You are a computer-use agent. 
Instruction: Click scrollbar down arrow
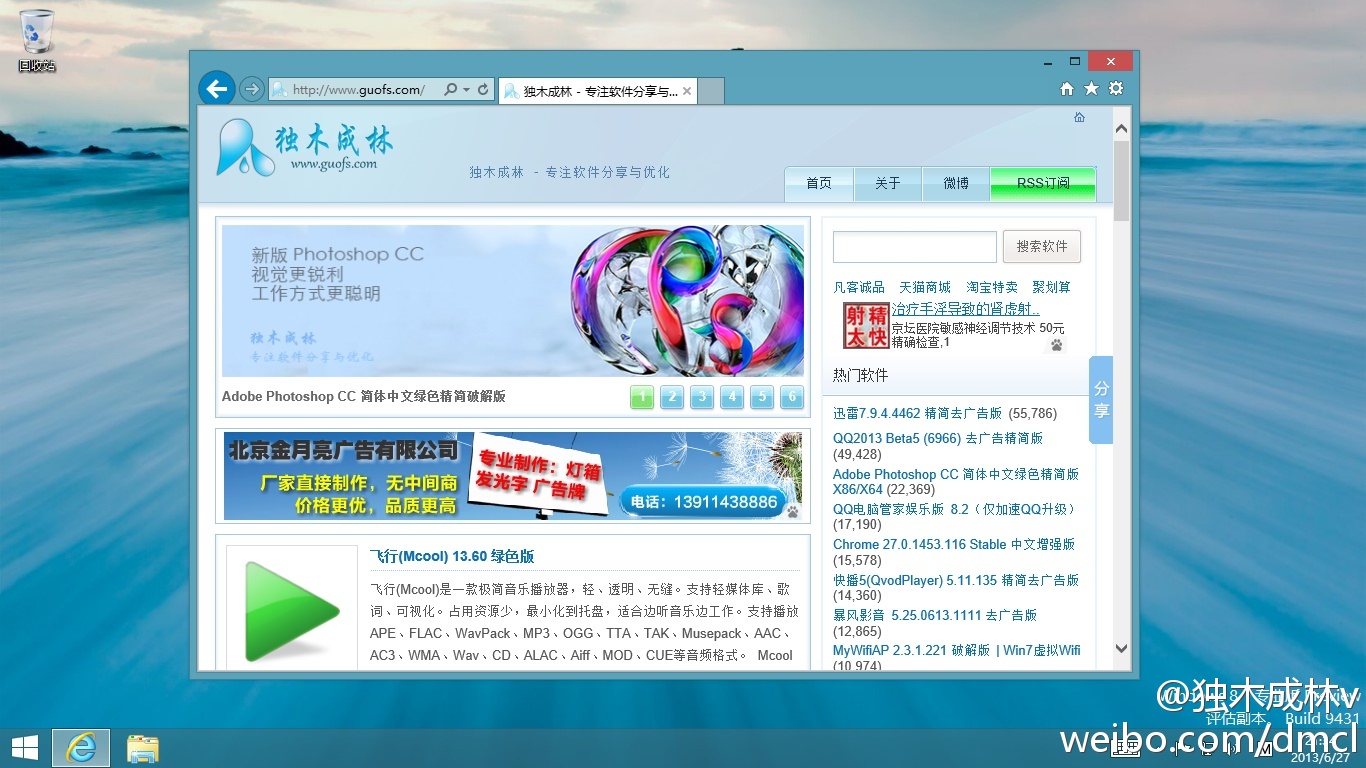(x=1121, y=649)
